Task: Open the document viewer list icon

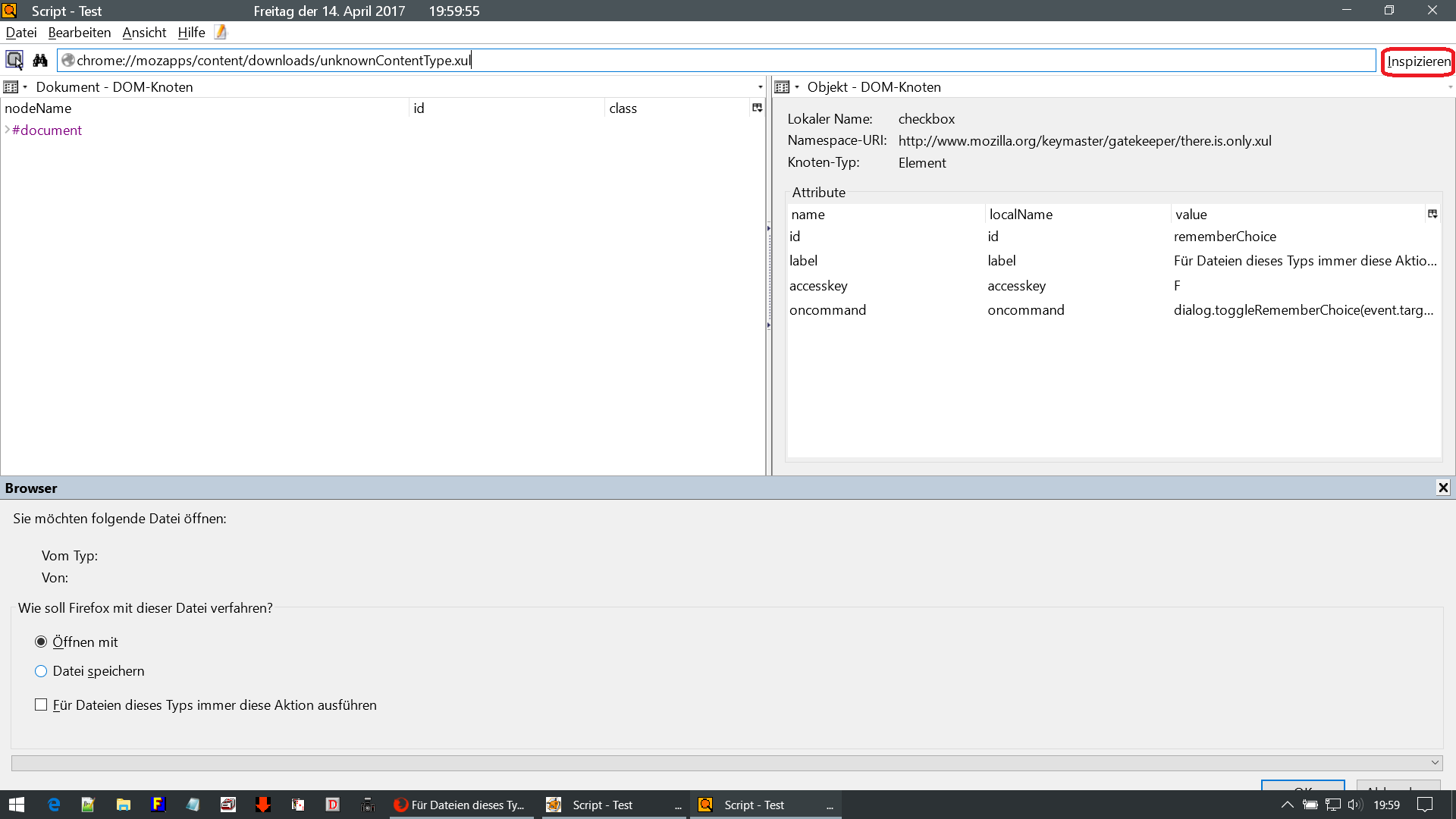Action: point(11,87)
